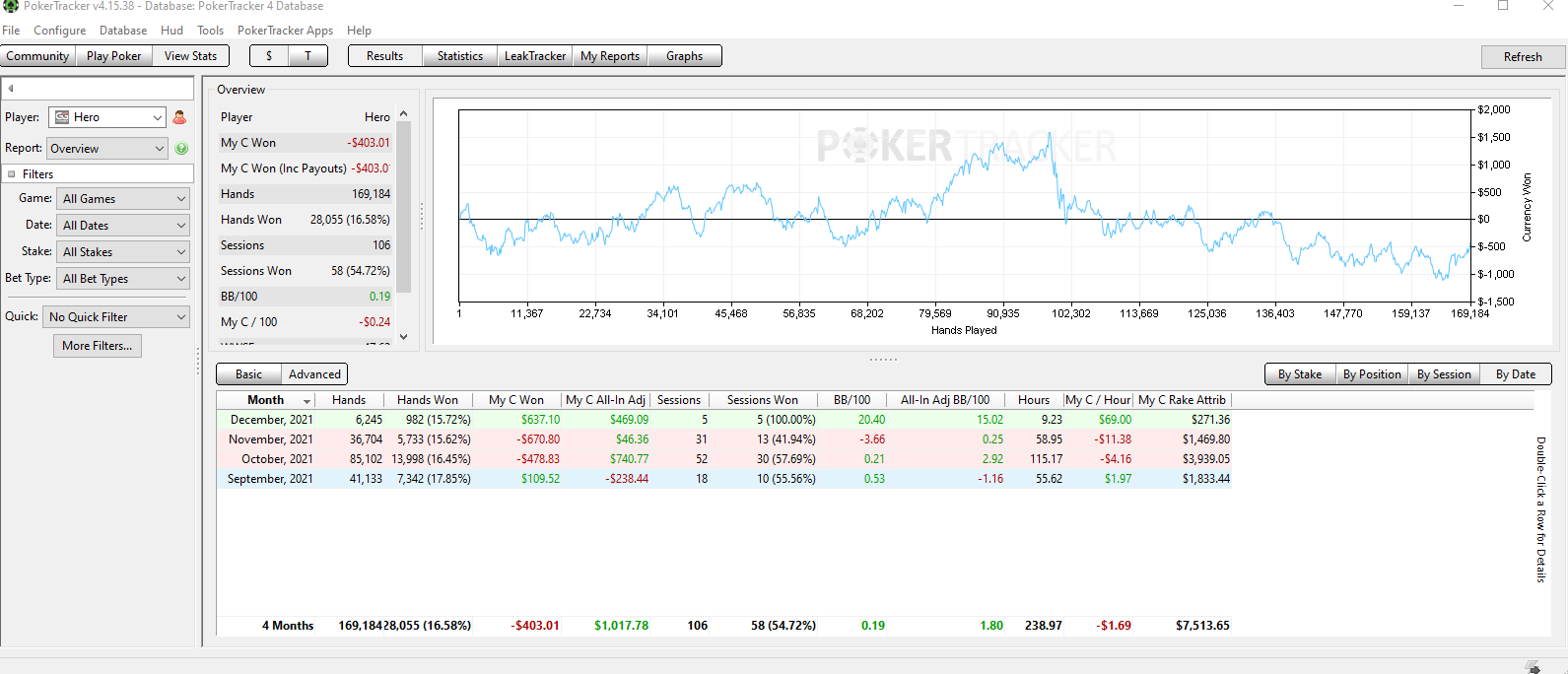Open the My Reports view
The image size is (1568, 674).
coord(610,56)
